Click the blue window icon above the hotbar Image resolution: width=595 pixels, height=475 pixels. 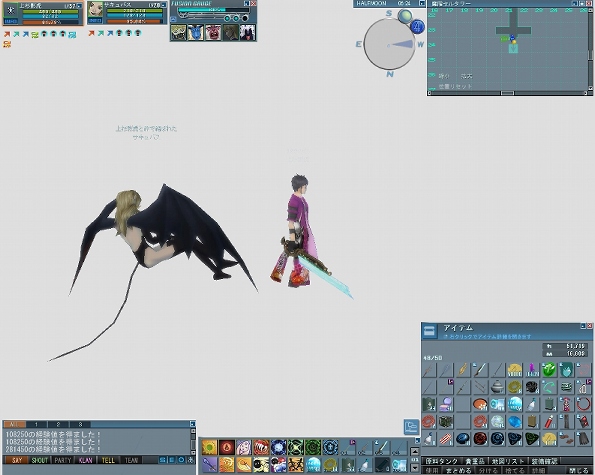click(411, 427)
